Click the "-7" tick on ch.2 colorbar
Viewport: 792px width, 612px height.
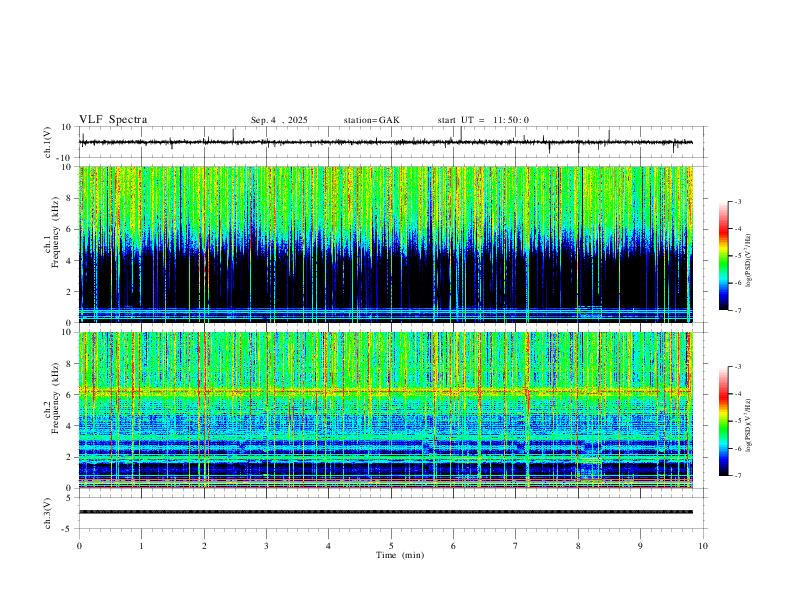coord(737,476)
